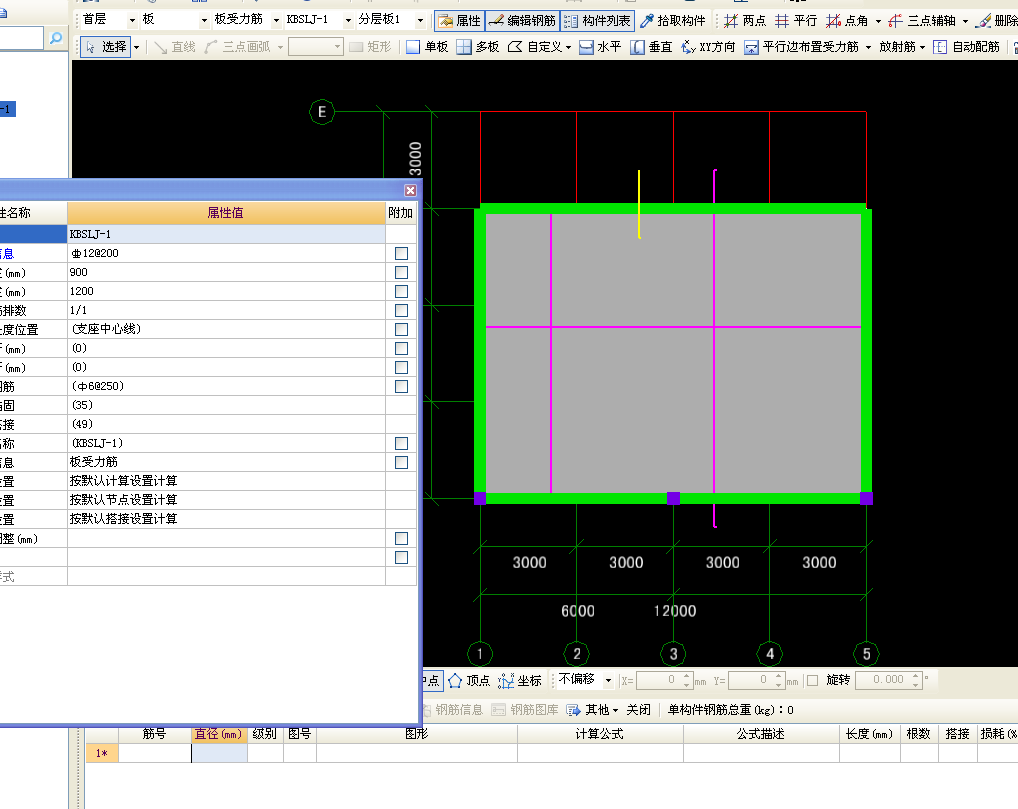Open 编辑钢筋 edit rebar tool

(x=522, y=21)
